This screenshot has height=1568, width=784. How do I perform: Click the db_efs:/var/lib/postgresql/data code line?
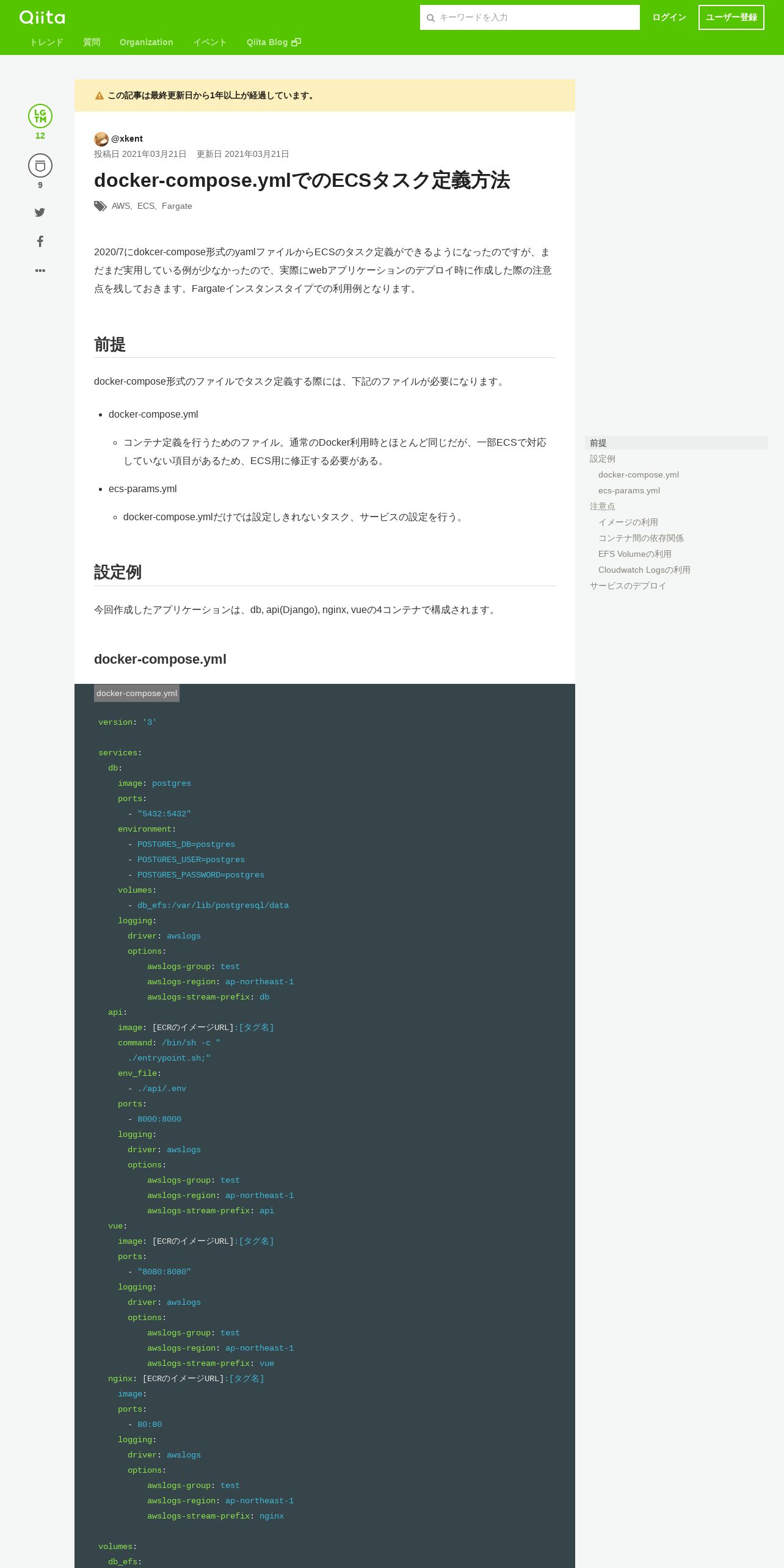213,906
